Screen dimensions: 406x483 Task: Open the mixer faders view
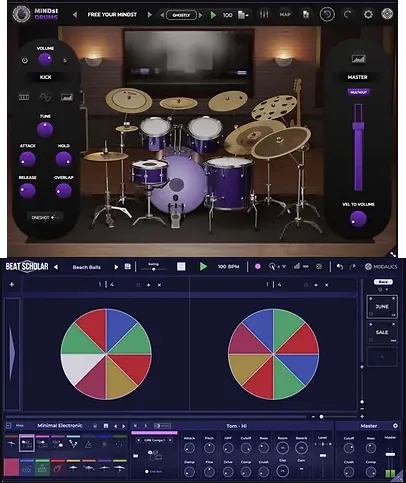(x=264, y=15)
